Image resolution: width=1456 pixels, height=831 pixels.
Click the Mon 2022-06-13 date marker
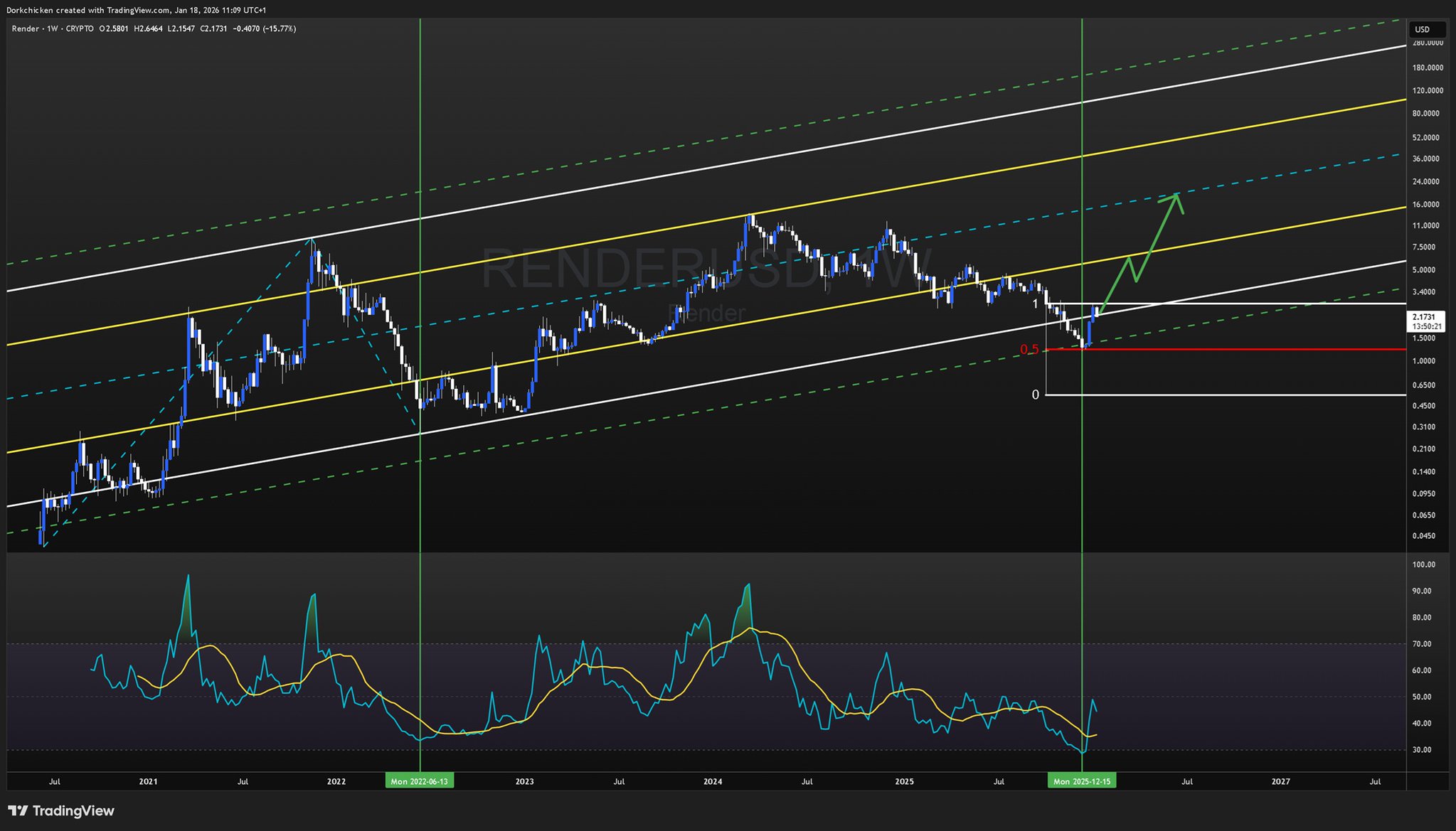click(x=420, y=781)
